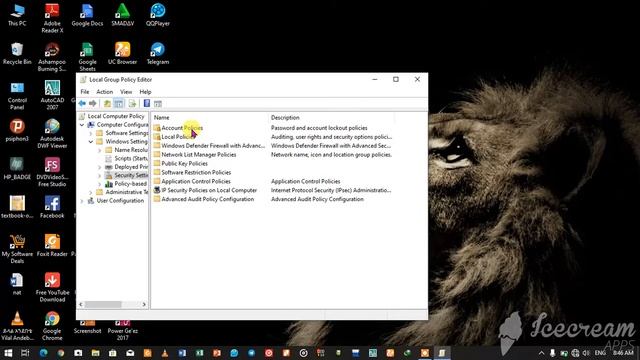Show hidden system tray icons chevron
The height and width of the screenshot is (360, 640).
542,353
